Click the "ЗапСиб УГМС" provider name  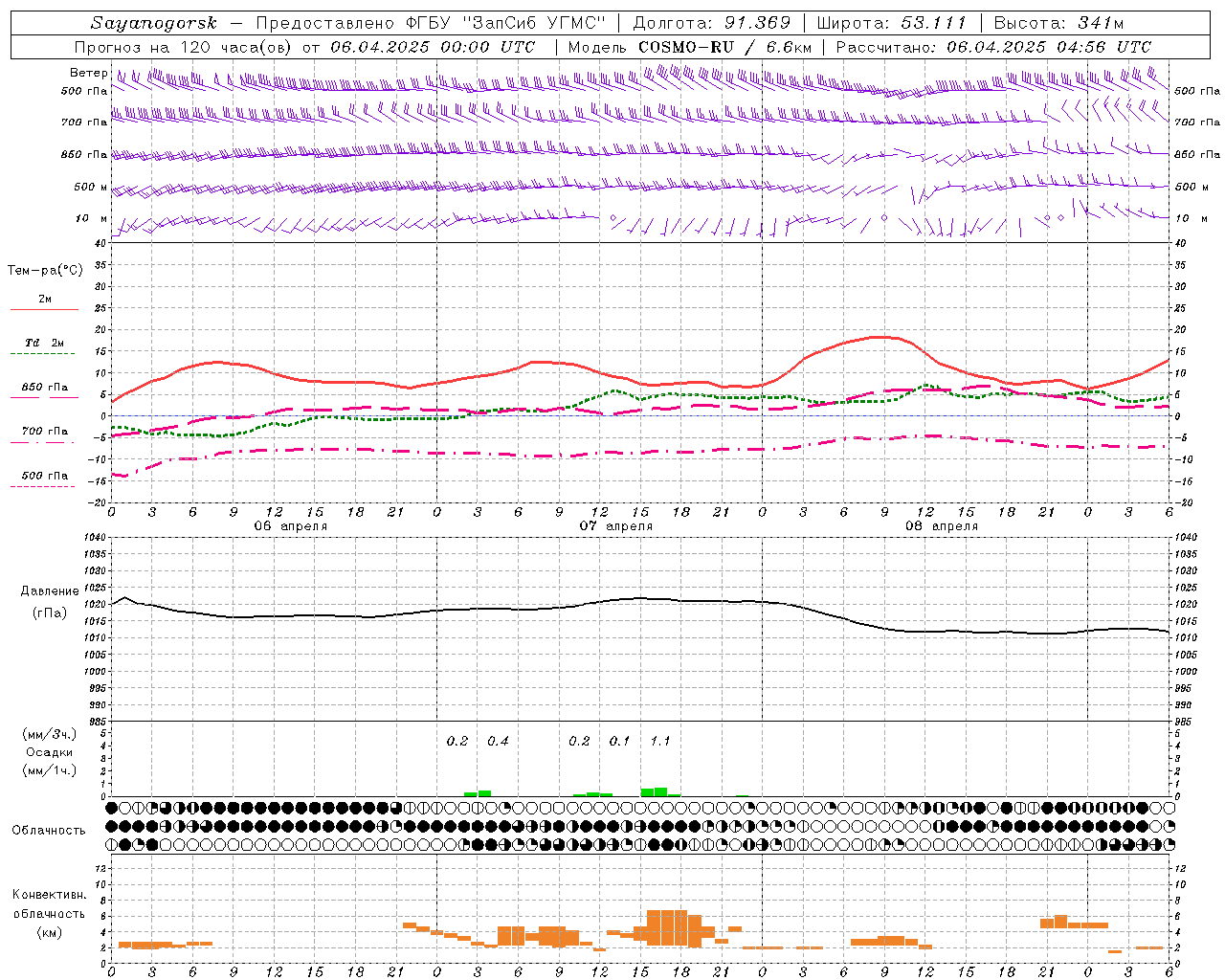[x=534, y=23]
